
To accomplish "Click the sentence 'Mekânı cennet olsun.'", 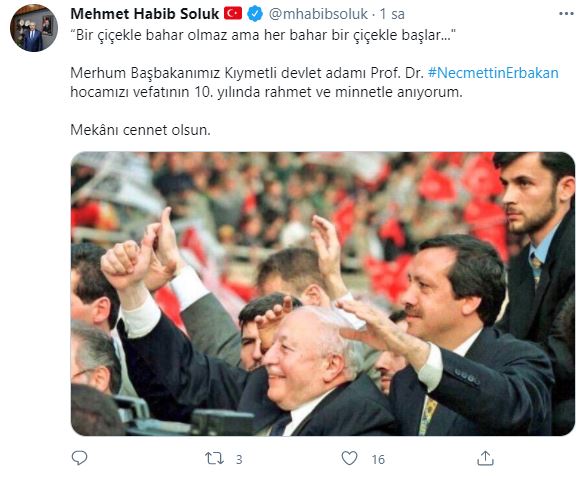I will pyautogui.click(x=140, y=130).
